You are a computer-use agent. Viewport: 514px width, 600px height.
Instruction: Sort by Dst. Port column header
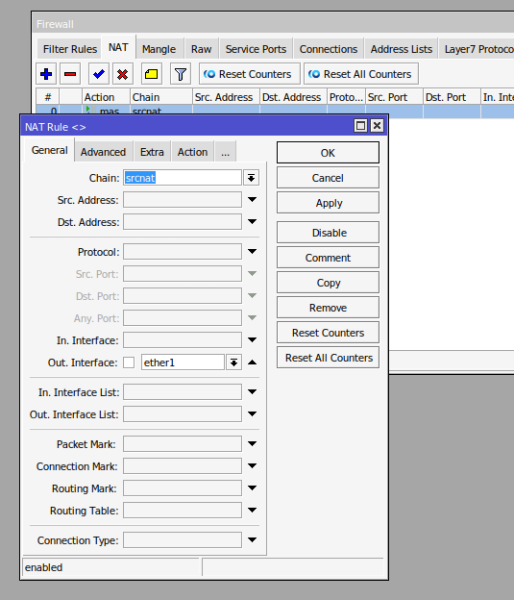(x=452, y=97)
